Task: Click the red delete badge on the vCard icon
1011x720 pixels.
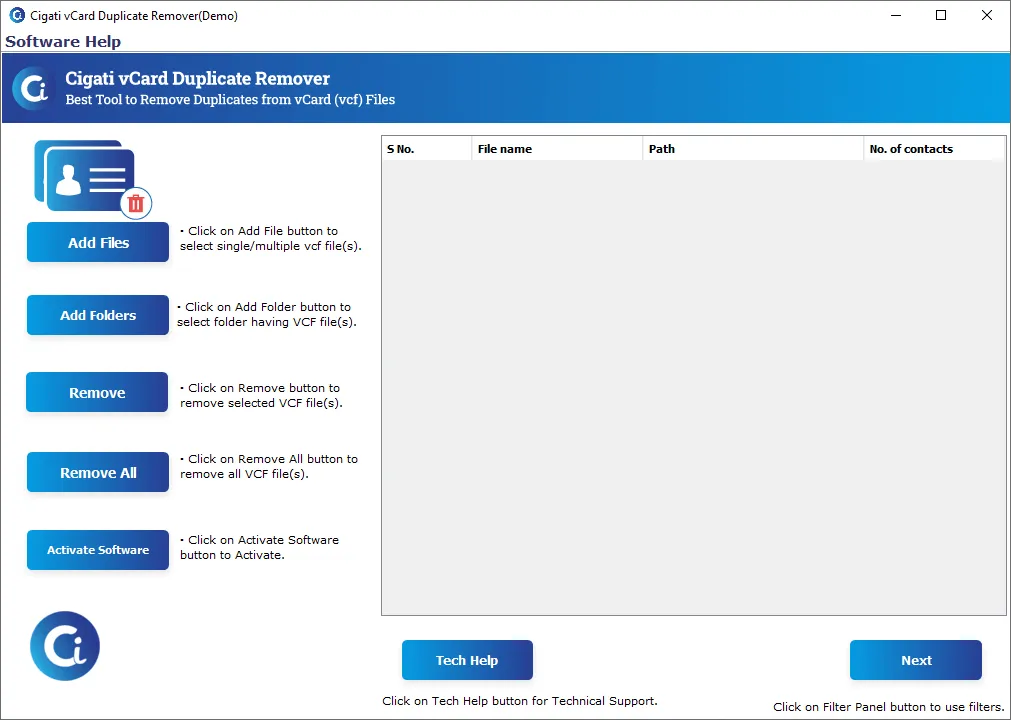Action: click(x=136, y=203)
